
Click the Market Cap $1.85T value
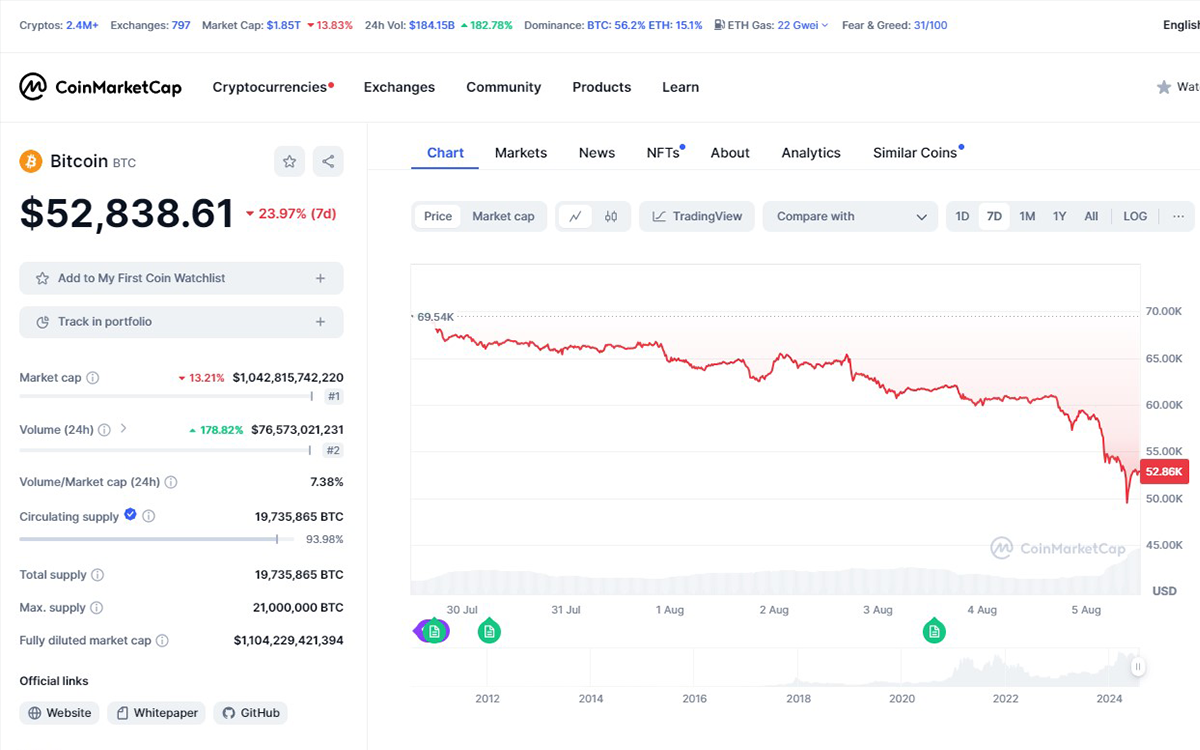click(x=282, y=25)
